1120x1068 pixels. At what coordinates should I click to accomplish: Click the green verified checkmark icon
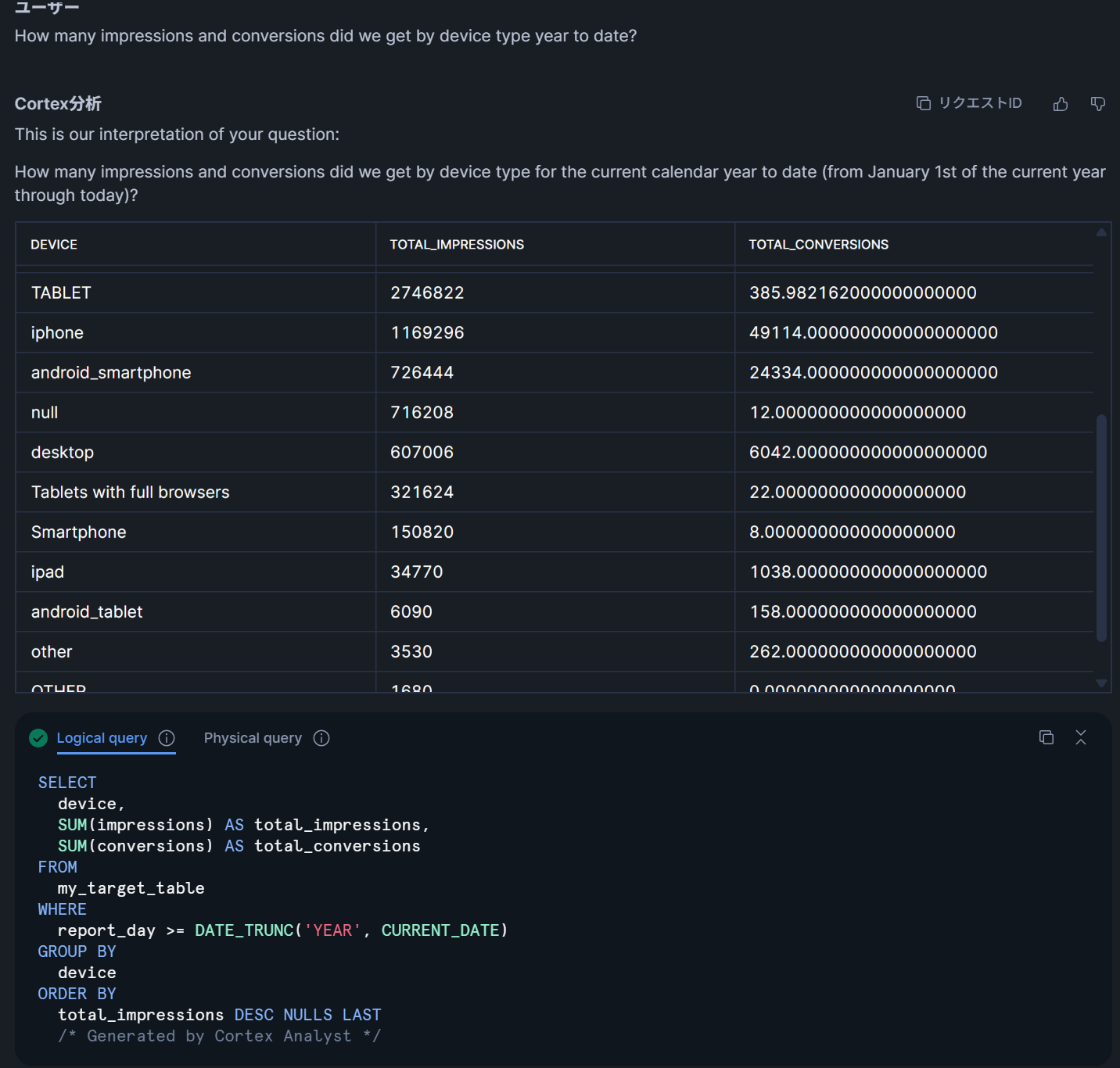[38, 738]
